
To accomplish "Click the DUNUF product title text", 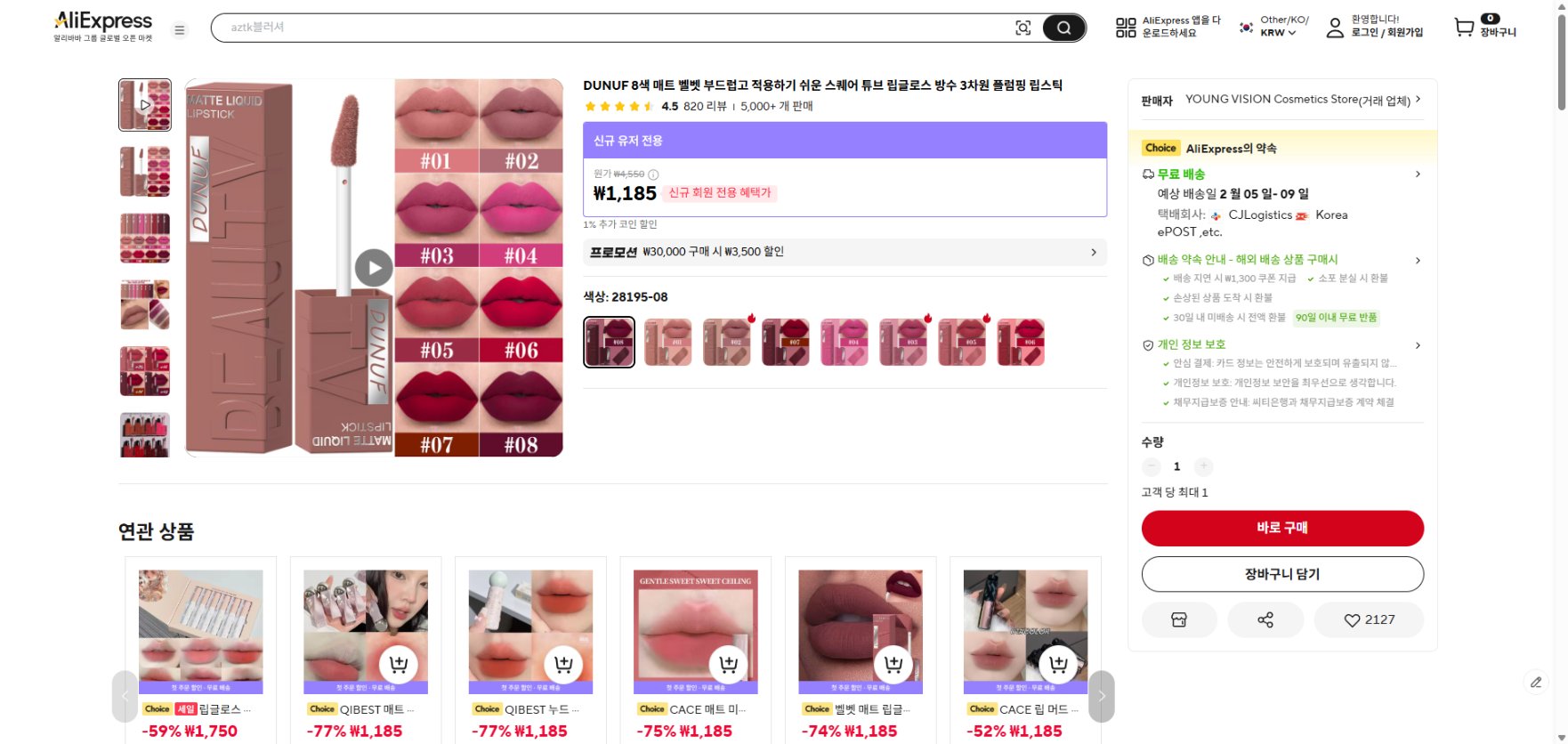I will tap(823, 85).
